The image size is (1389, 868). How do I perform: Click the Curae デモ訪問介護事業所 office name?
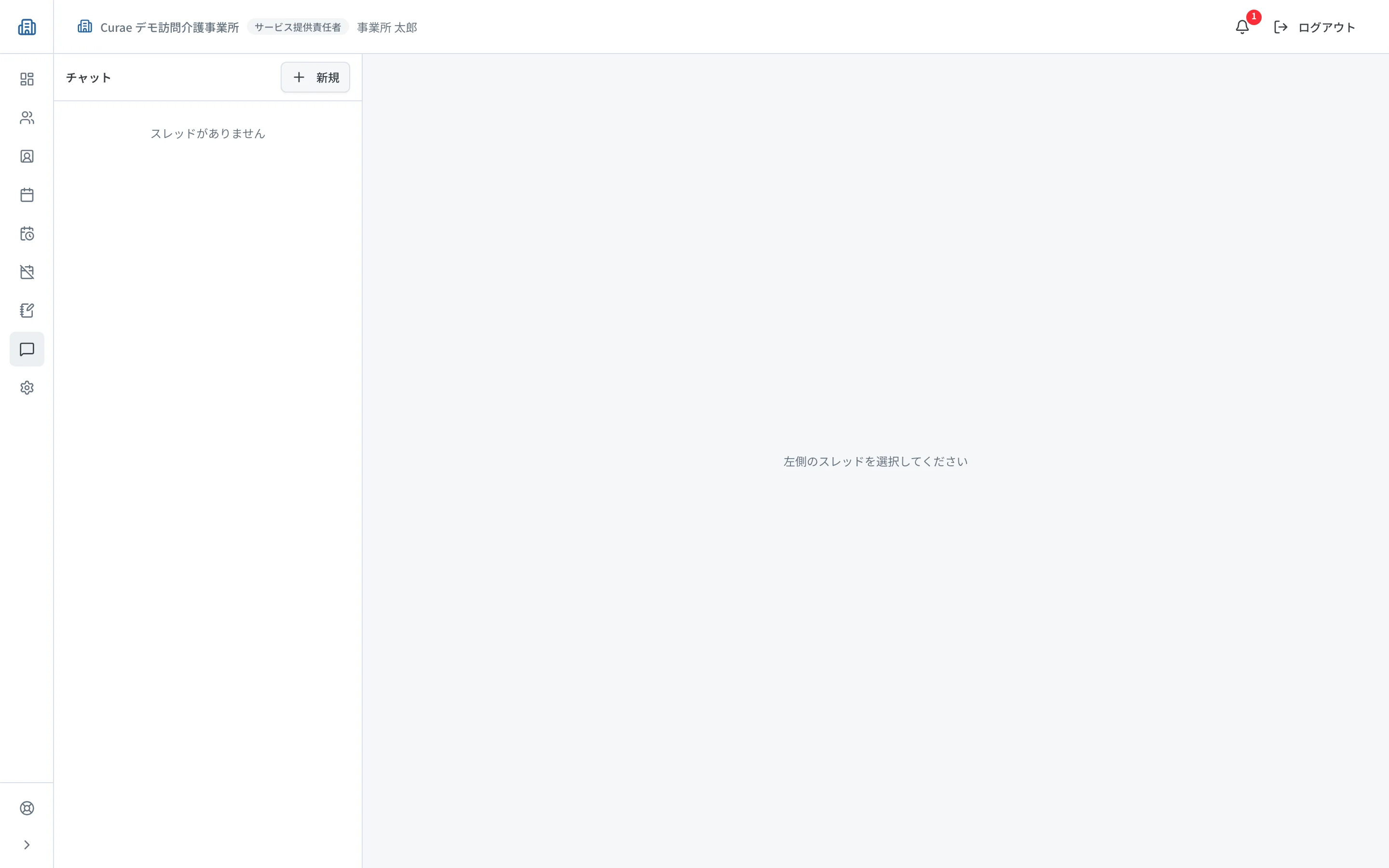coord(169,27)
